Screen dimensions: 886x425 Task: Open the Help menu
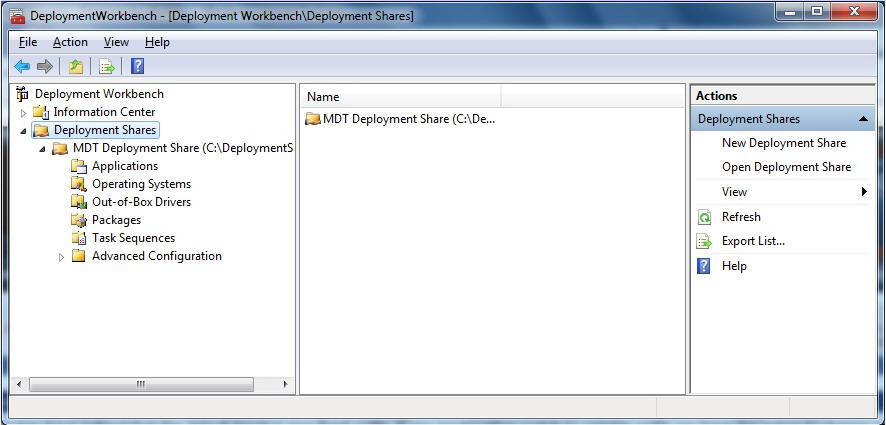(x=157, y=42)
